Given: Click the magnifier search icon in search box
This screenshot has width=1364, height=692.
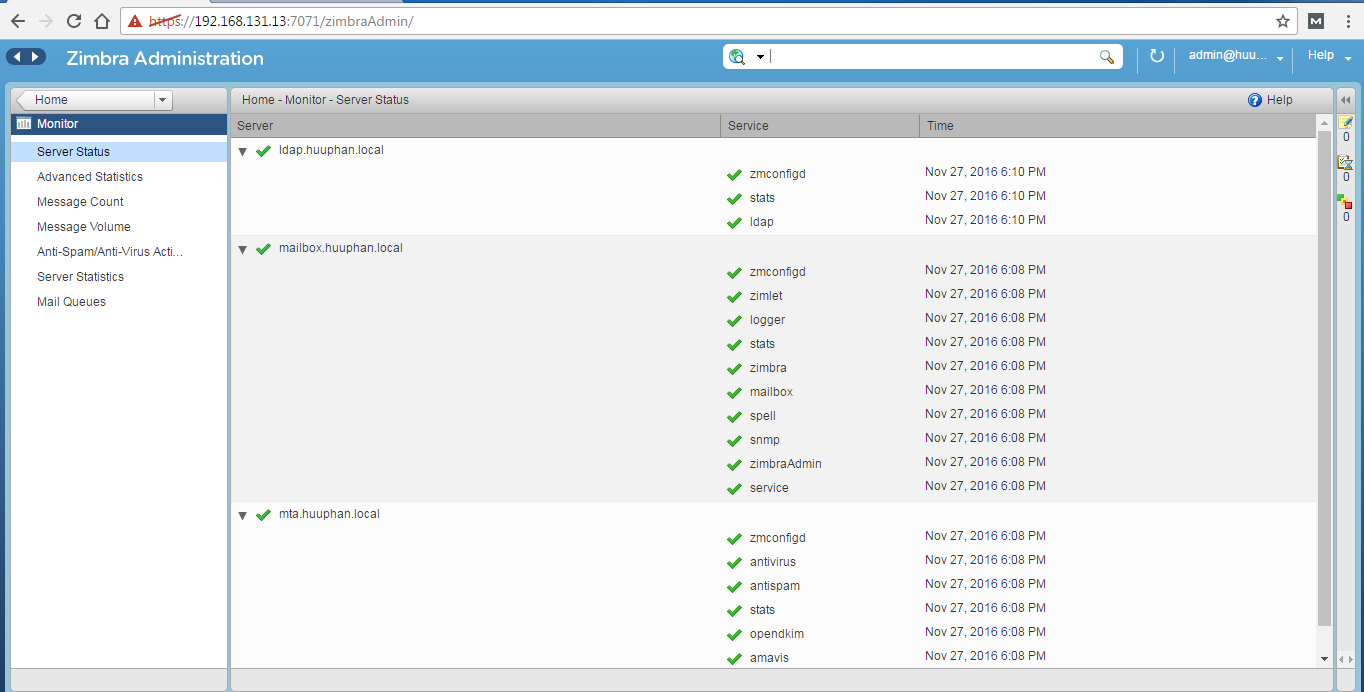Looking at the screenshot, I should point(1106,57).
